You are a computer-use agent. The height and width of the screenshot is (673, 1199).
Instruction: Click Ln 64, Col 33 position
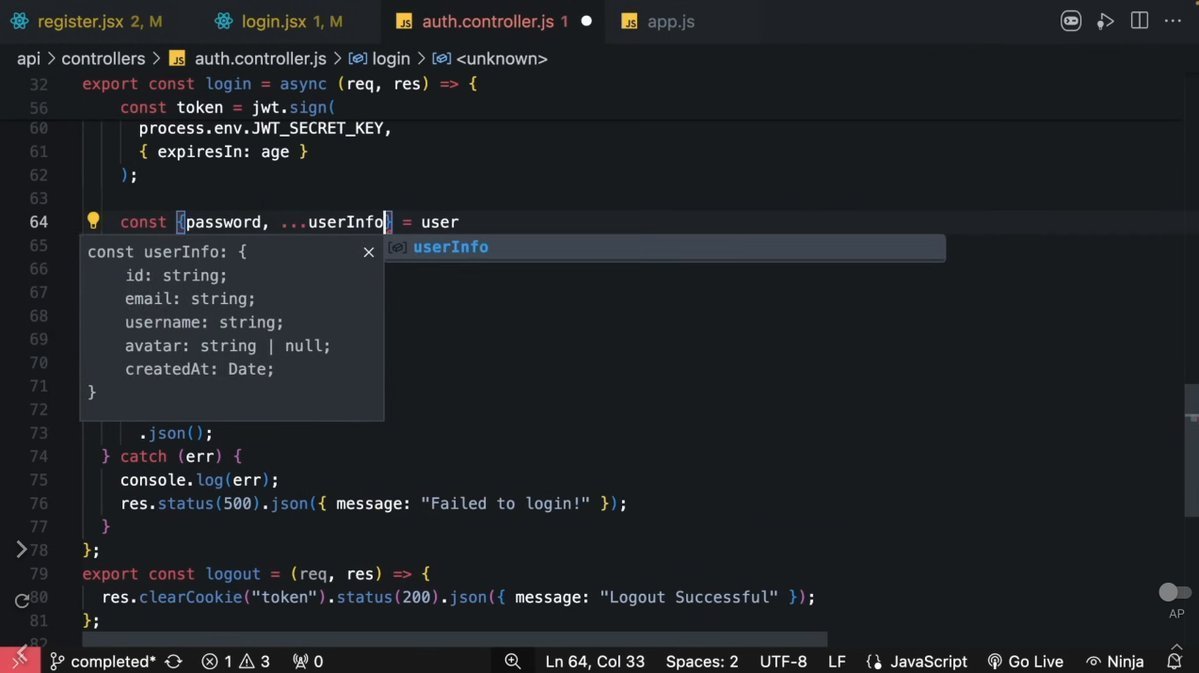(594, 662)
